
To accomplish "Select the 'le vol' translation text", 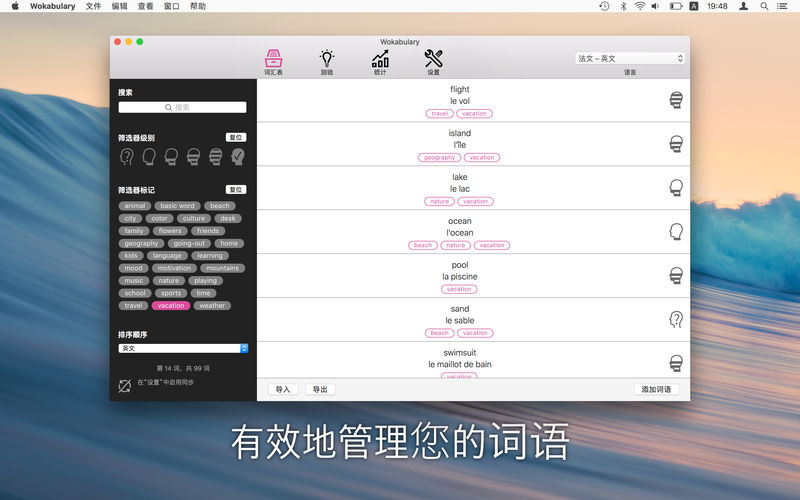I will click(460, 101).
